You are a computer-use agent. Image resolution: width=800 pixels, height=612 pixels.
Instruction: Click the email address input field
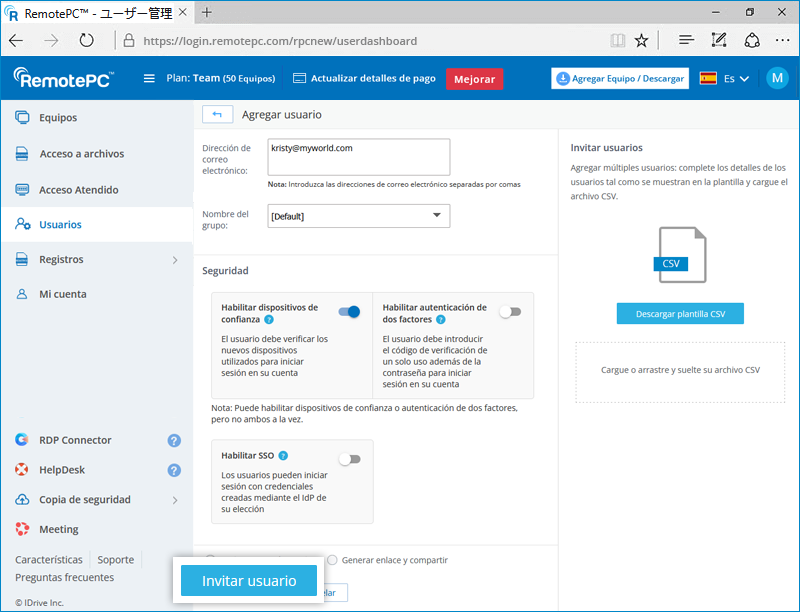point(359,157)
